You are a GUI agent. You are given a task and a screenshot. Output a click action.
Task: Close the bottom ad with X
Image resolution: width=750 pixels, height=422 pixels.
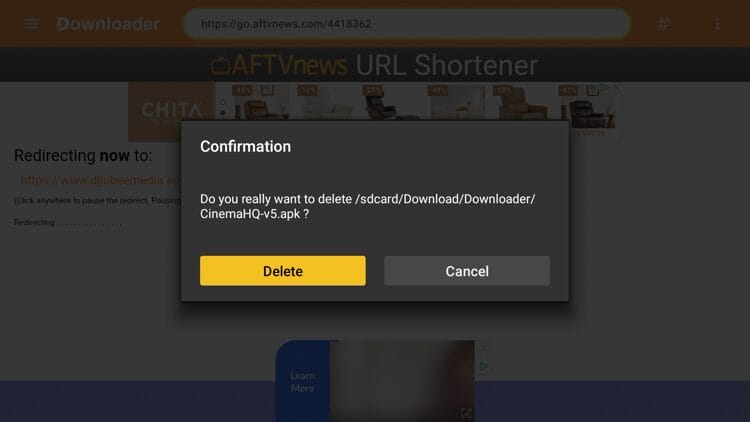[484, 349]
